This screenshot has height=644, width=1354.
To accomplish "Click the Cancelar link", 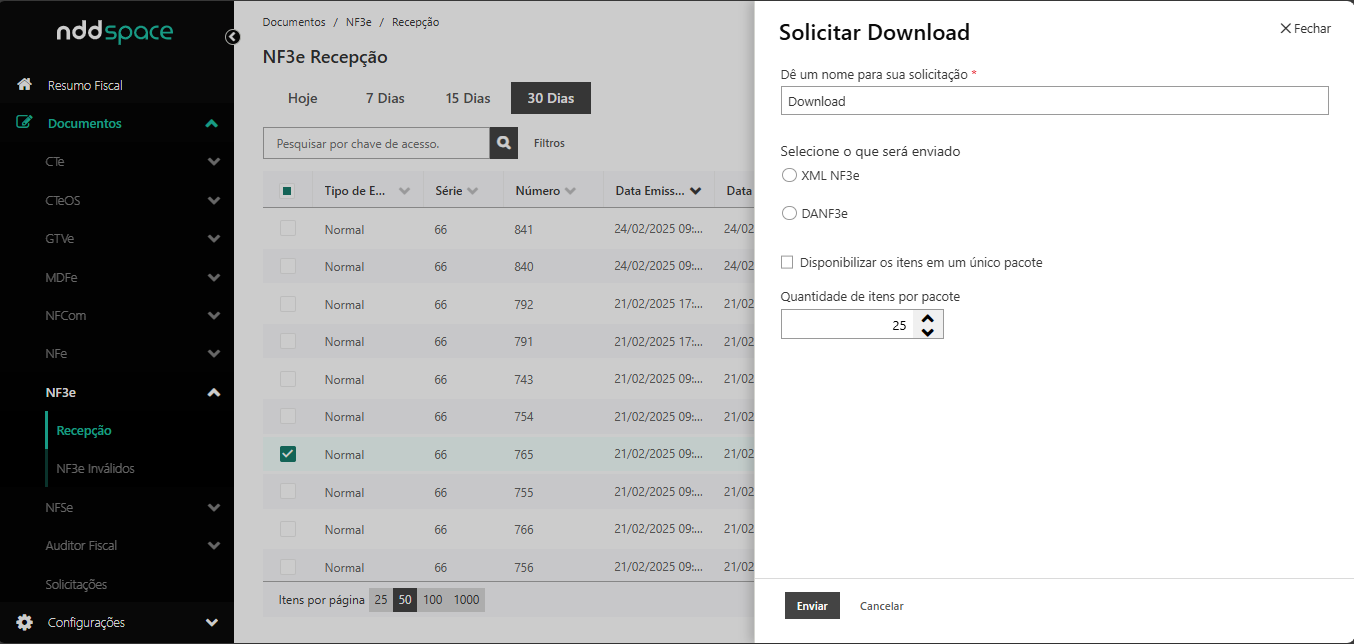I will 881,606.
